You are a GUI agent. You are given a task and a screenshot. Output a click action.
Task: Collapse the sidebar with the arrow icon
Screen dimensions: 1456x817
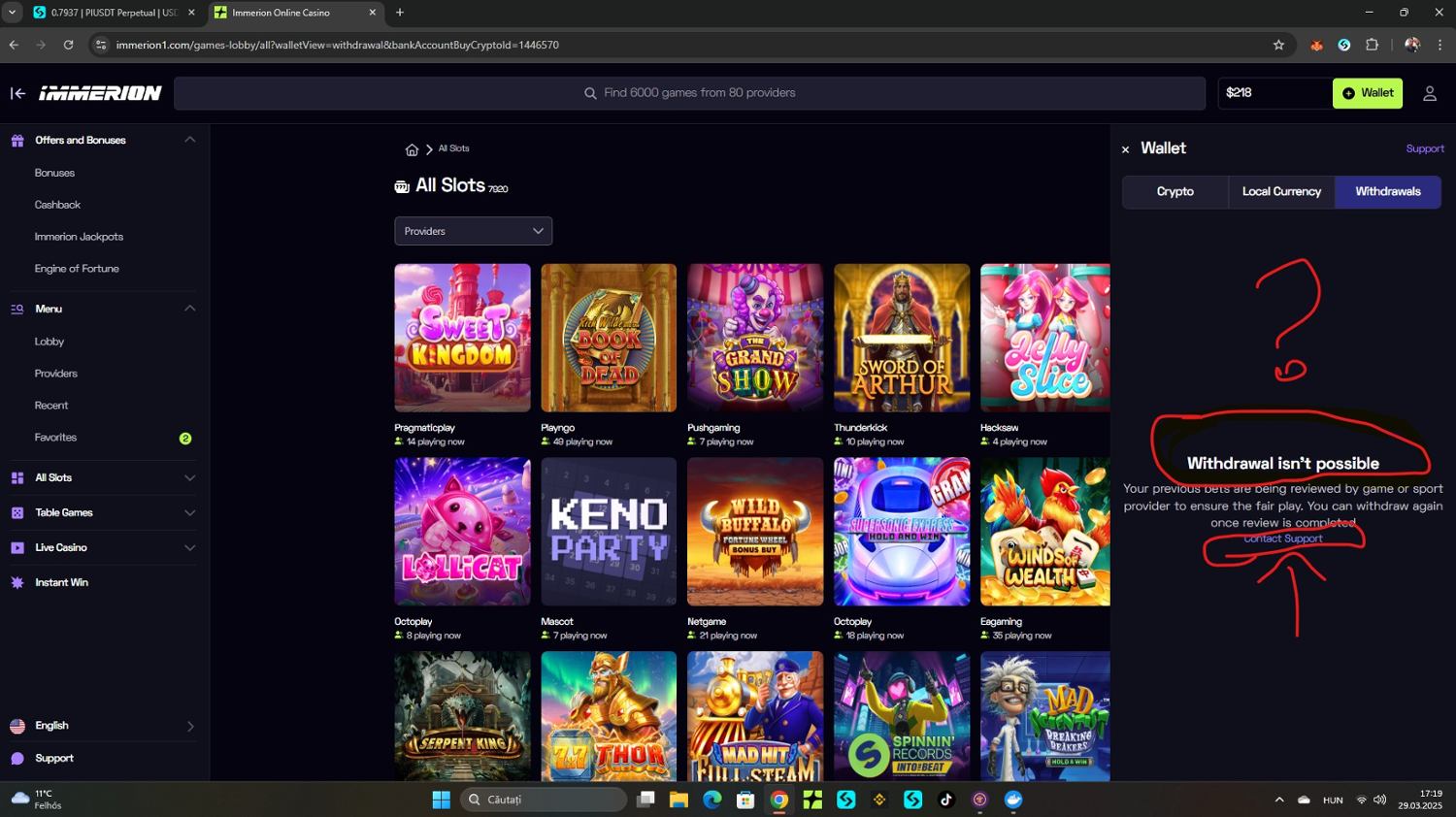coord(17,93)
